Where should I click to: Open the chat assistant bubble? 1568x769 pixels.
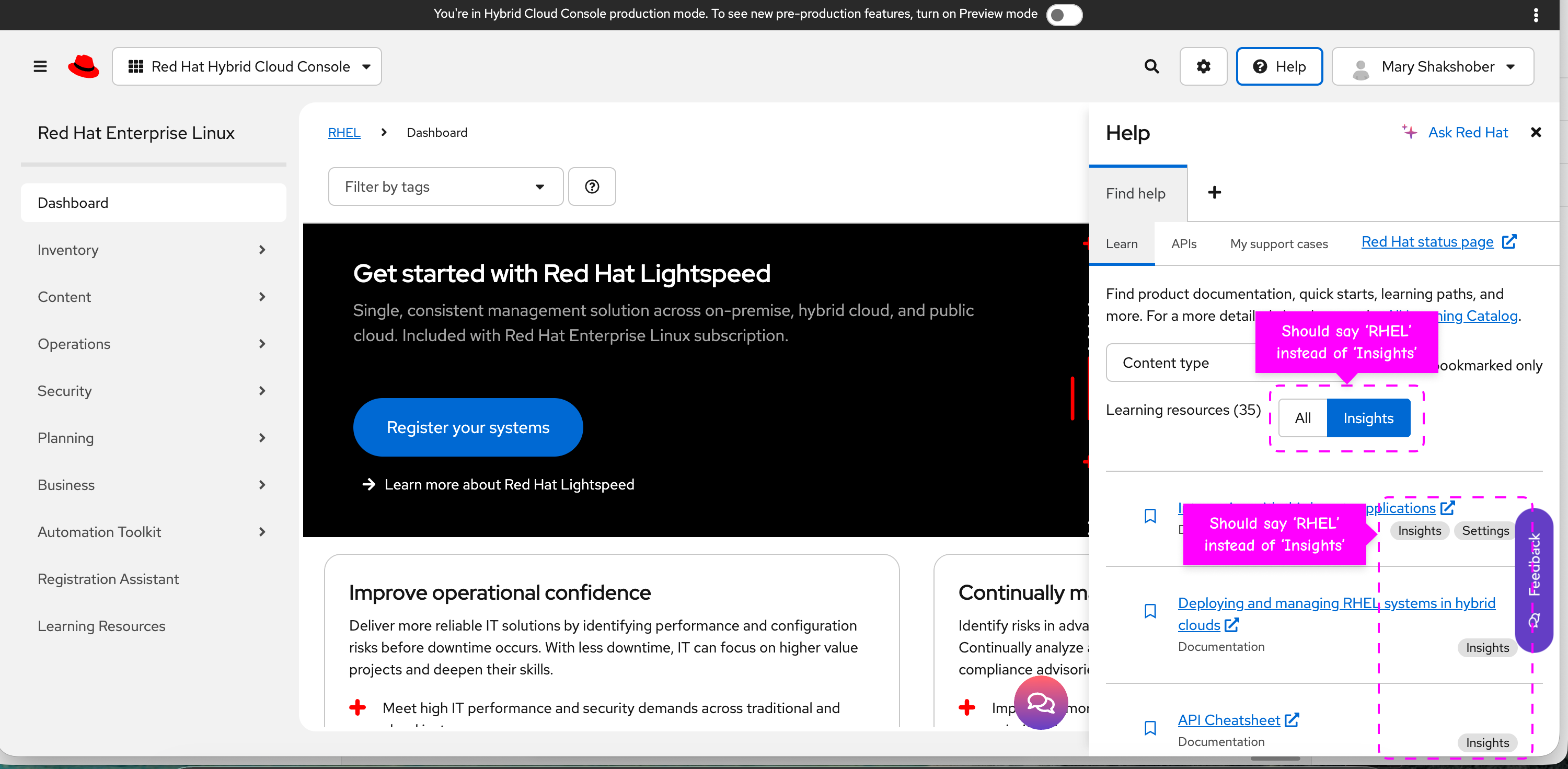click(1040, 703)
